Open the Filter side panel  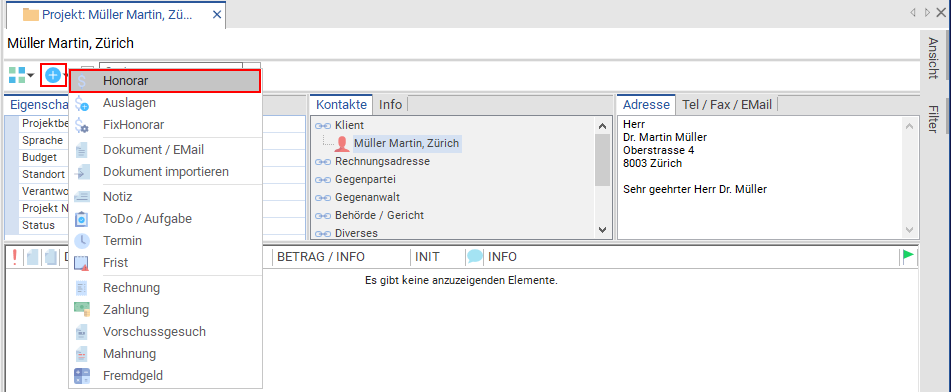point(933,119)
